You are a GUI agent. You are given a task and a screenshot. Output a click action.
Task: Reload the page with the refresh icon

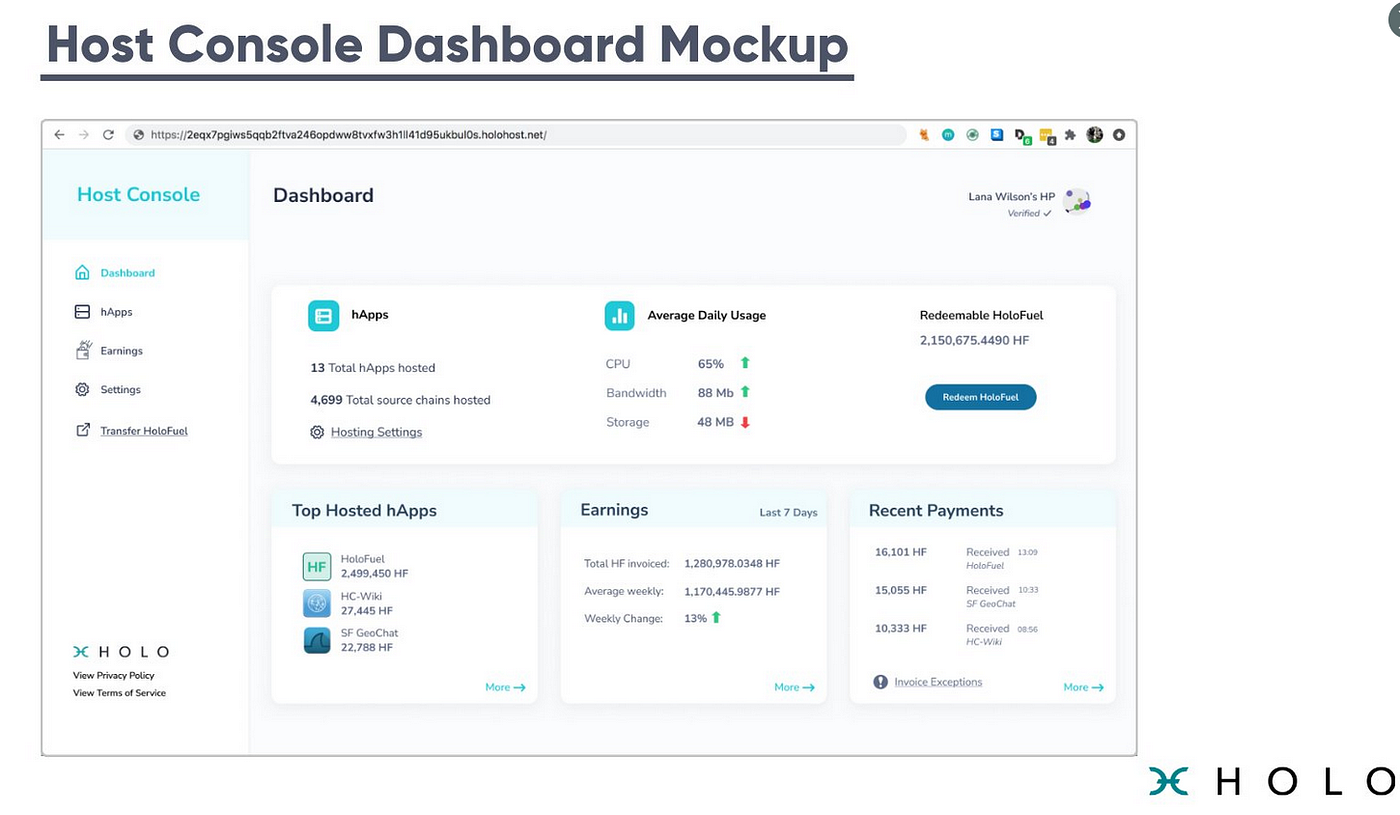[x=108, y=134]
